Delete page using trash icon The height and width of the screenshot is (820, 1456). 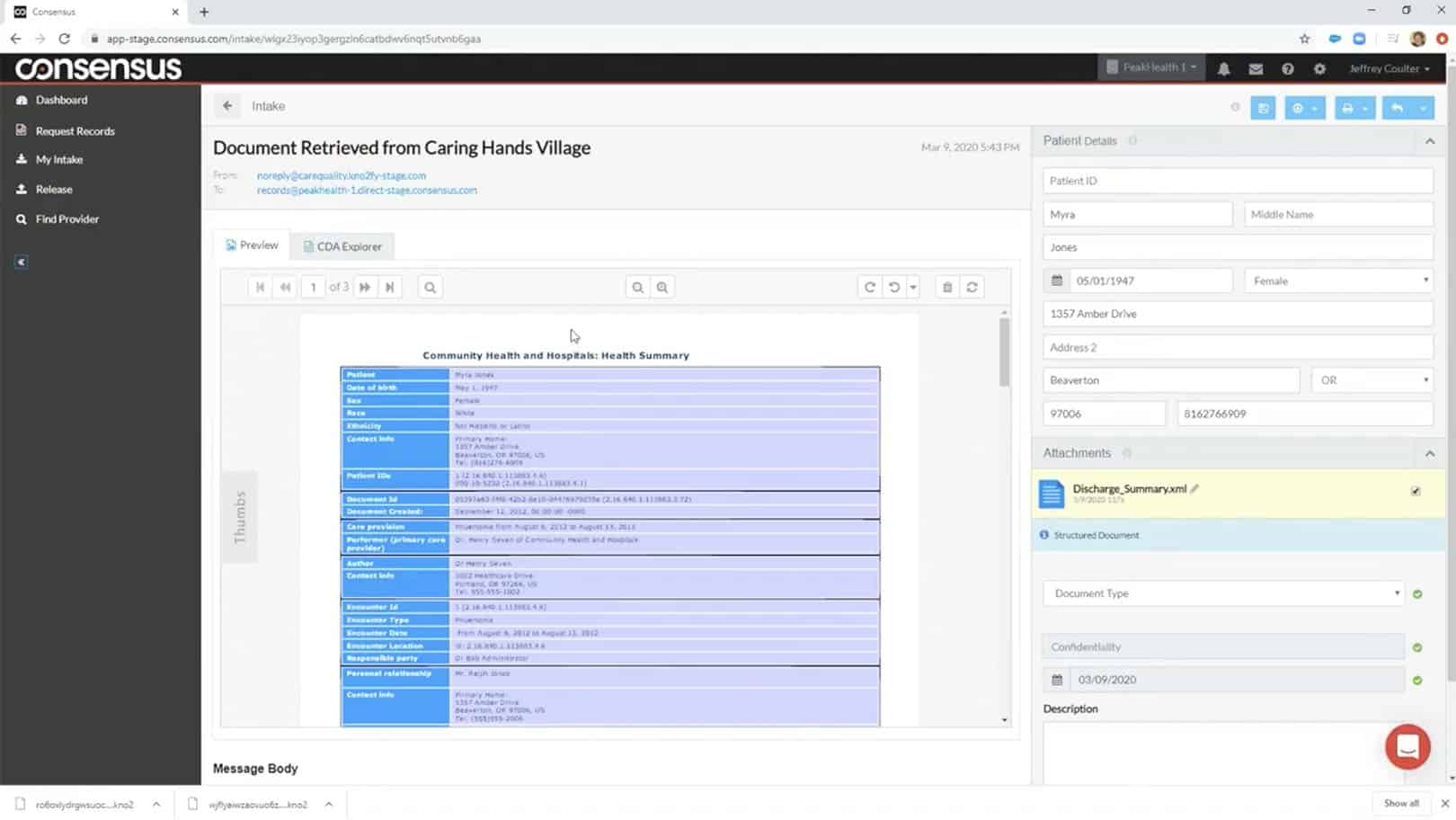946,288
